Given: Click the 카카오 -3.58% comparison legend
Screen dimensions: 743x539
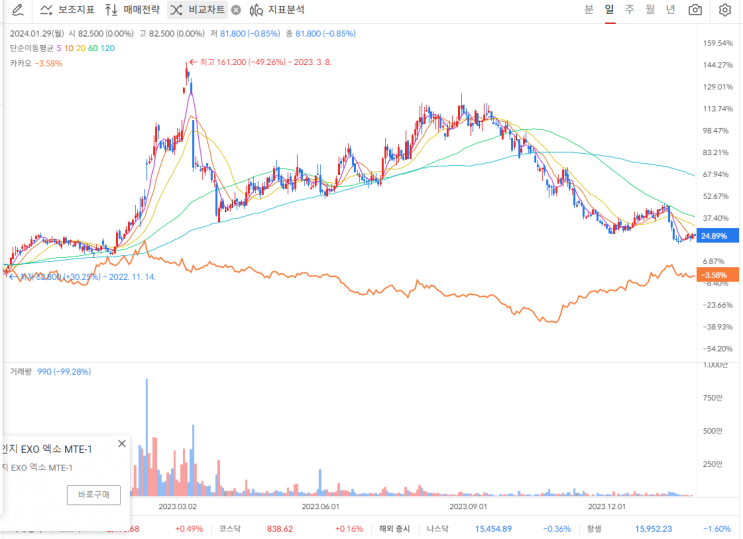Looking at the screenshot, I should 36,63.
